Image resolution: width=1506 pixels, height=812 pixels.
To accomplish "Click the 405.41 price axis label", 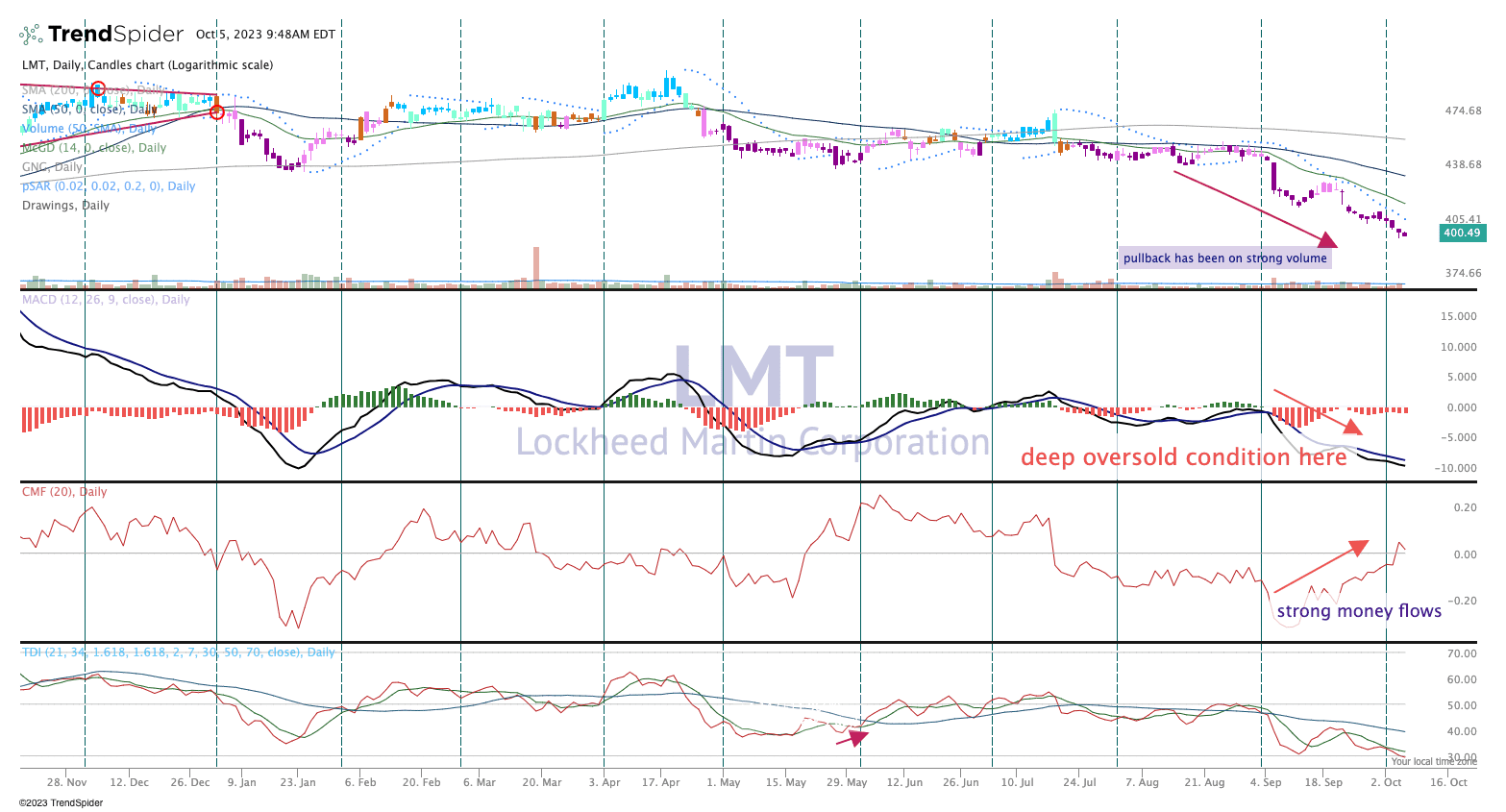I will tap(1463, 220).
